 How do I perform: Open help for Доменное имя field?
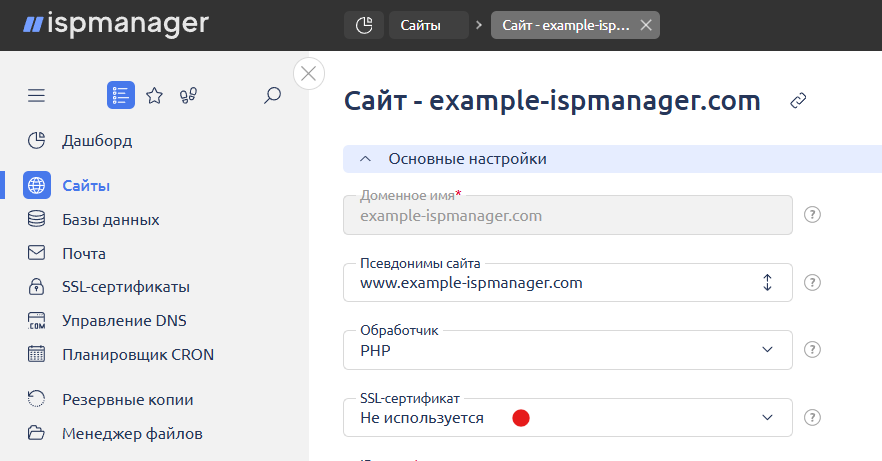click(x=812, y=214)
